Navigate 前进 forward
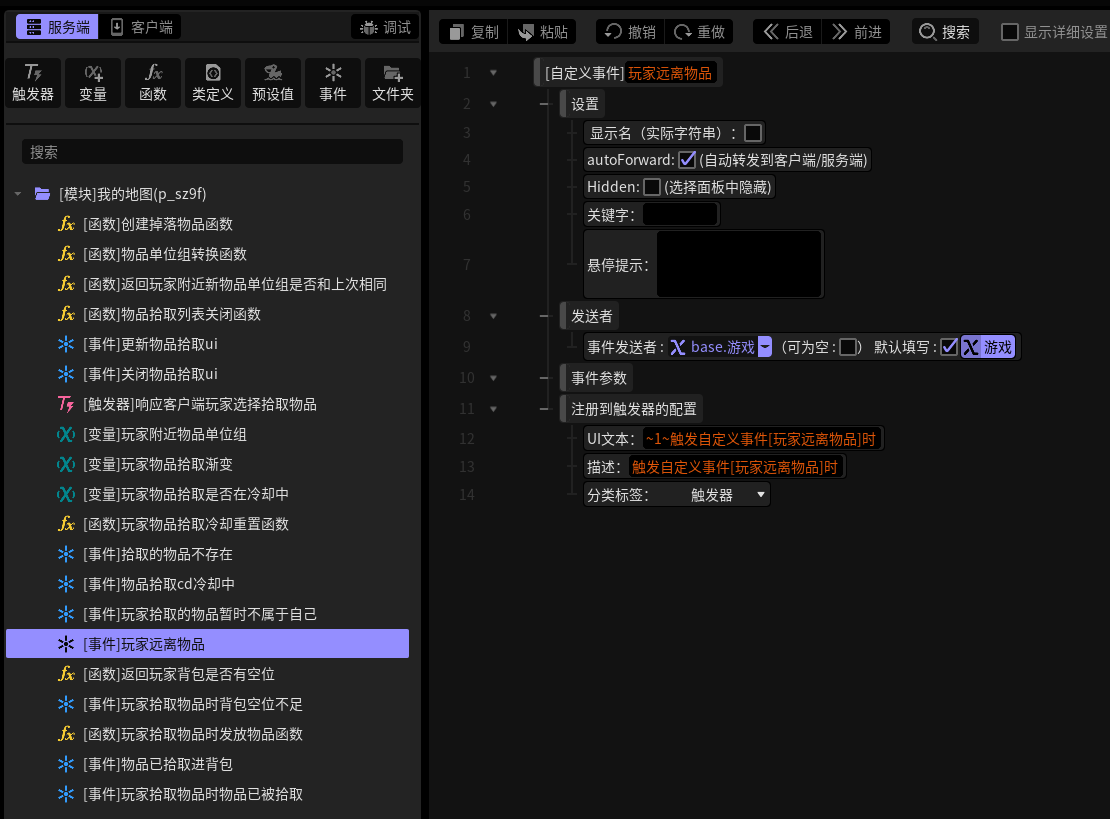This screenshot has height=819, width=1110. [857, 32]
